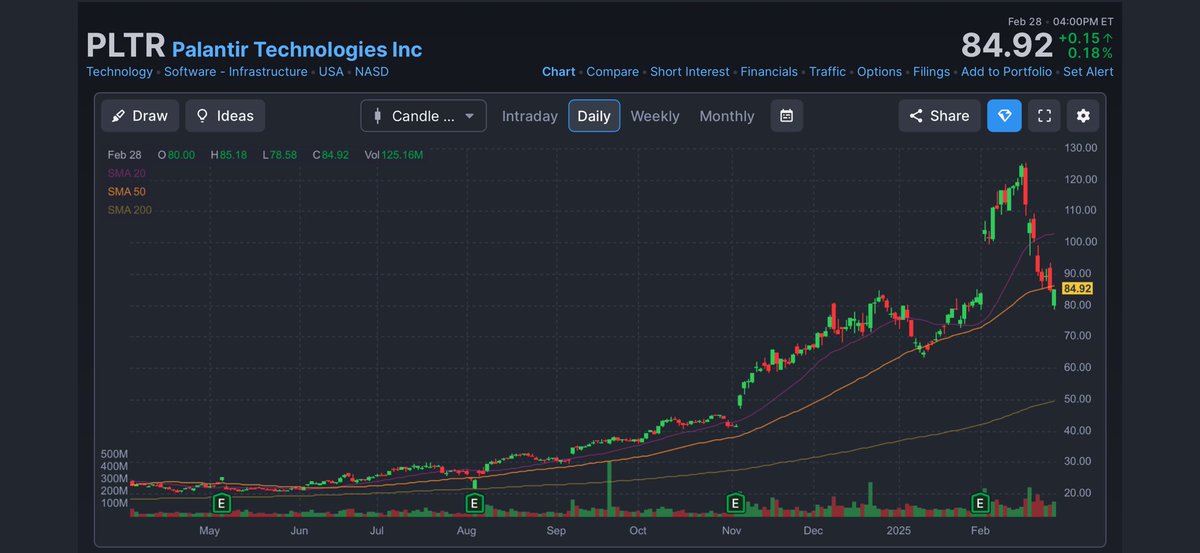
Task: Click the earnings marker near February
Action: click(x=981, y=503)
